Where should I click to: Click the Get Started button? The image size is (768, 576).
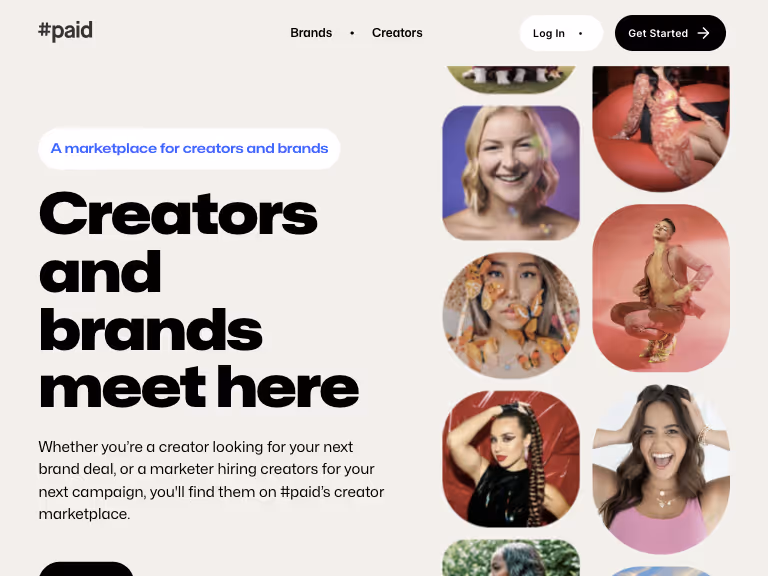pos(670,33)
